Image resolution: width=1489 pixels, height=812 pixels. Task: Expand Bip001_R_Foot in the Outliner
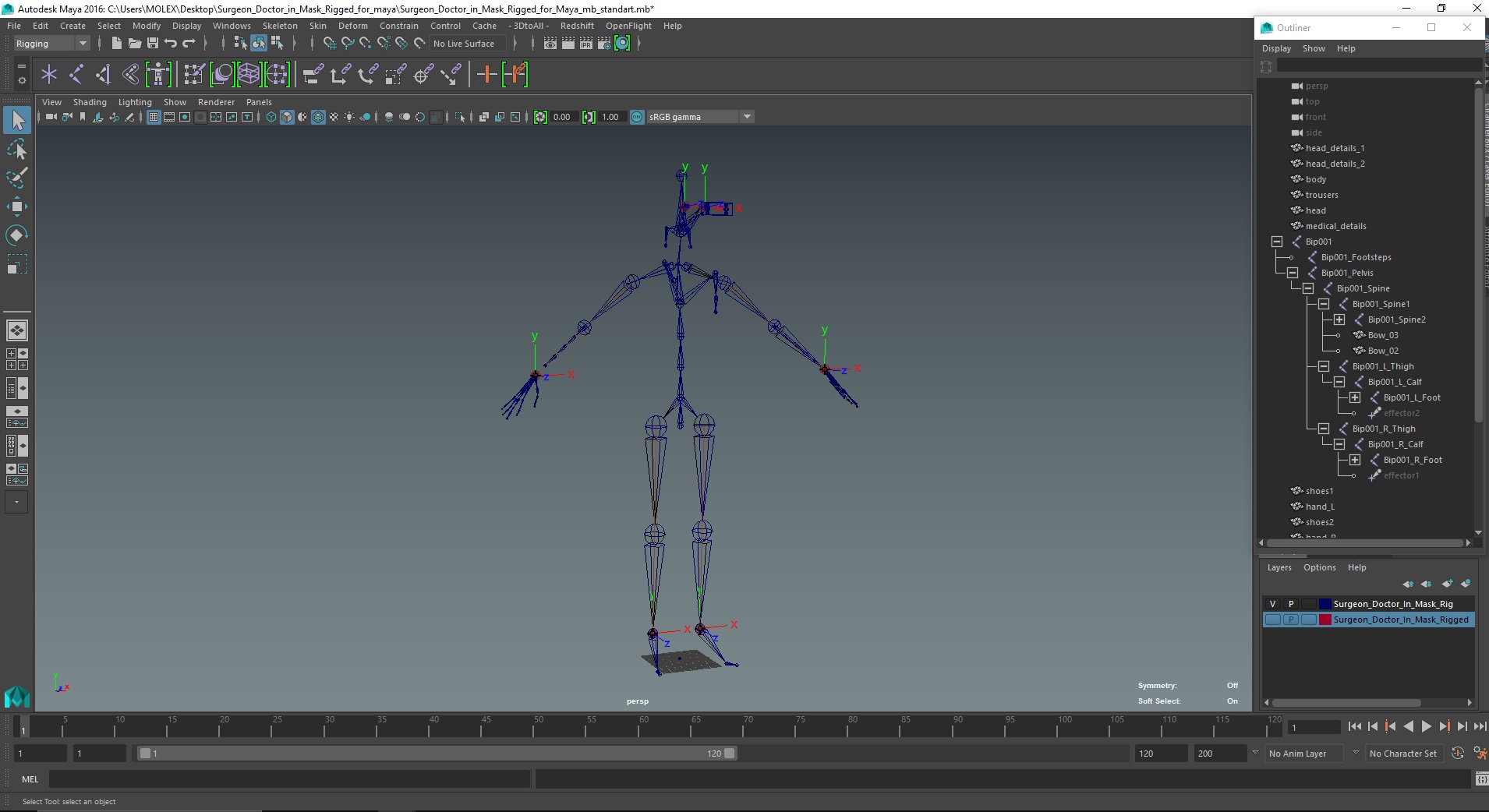pos(1355,460)
